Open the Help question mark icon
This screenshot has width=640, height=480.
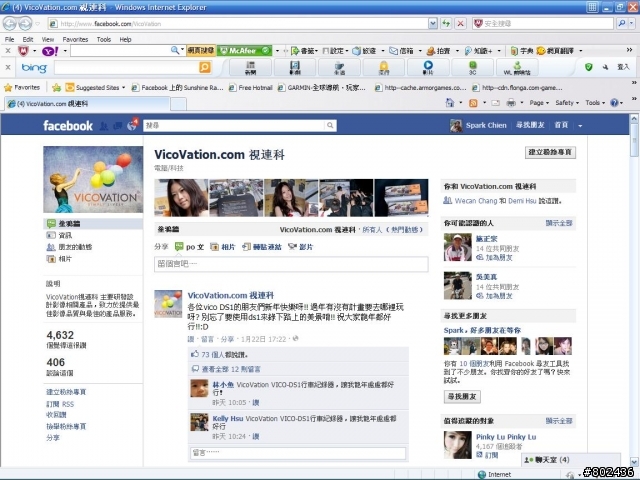(x=614, y=103)
